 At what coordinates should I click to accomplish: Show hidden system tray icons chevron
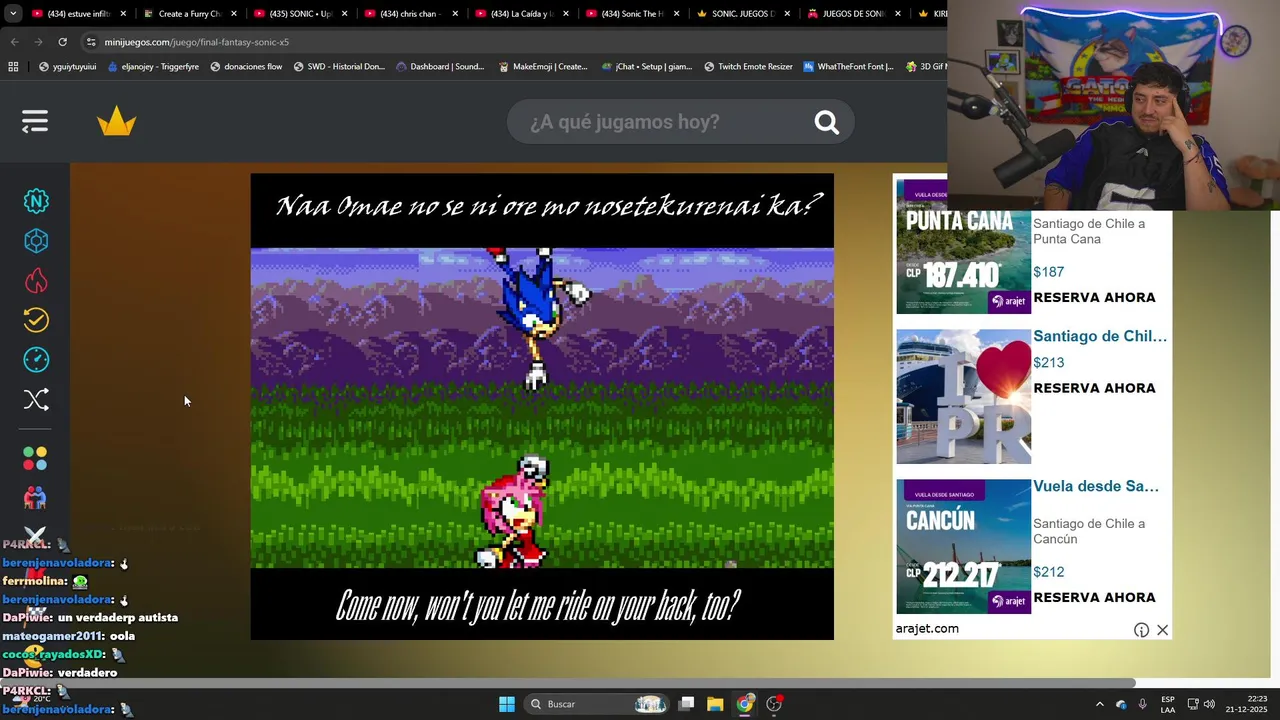coord(1099,704)
